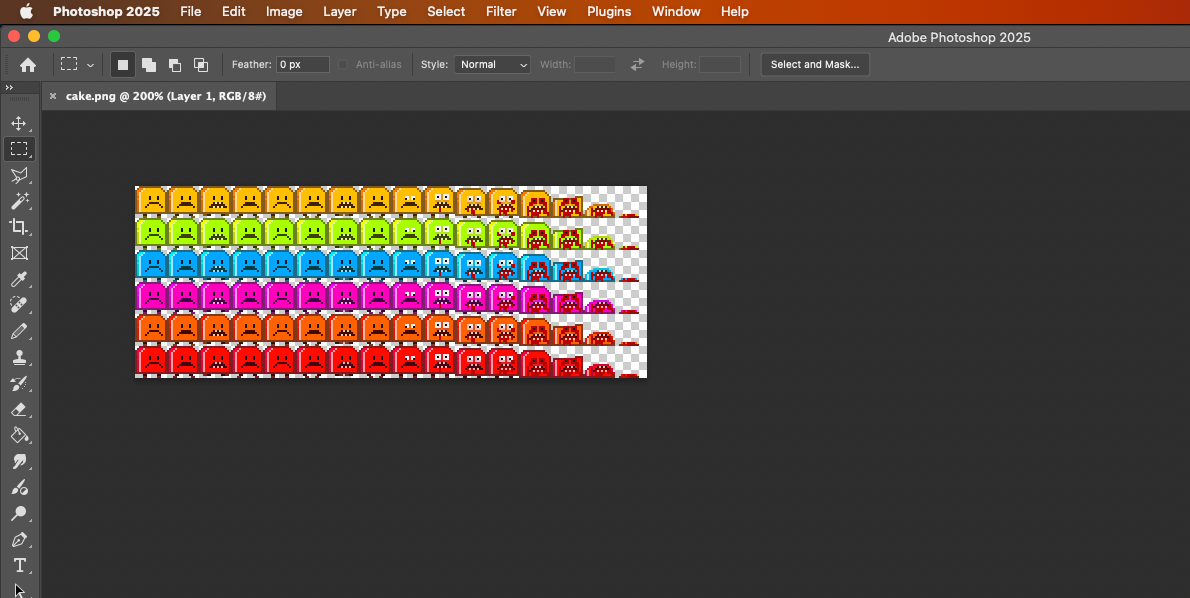1190x598 pixels.
Task: Select the Magic Wand tool
Action: click(19, 201)
